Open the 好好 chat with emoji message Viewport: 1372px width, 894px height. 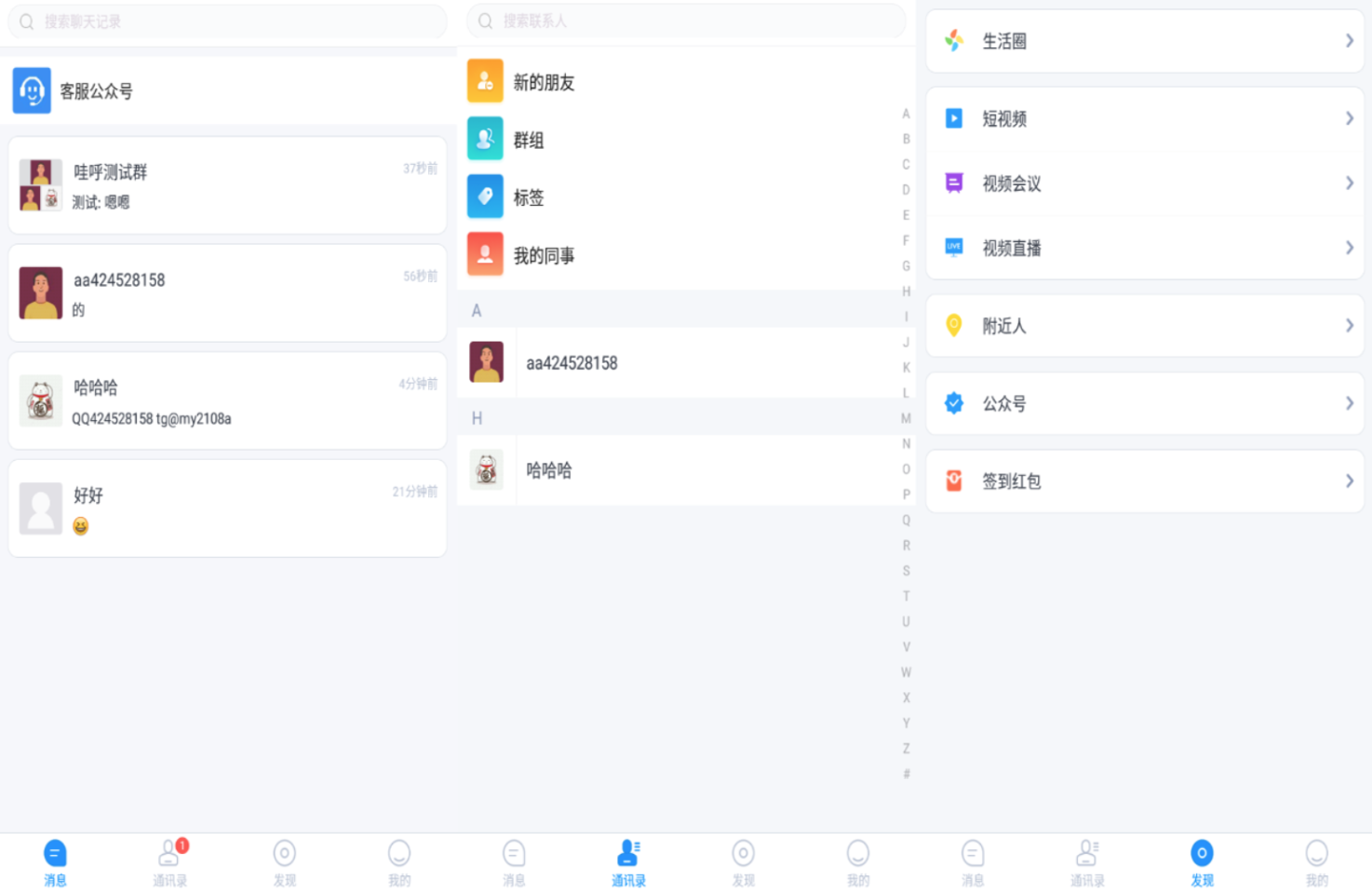click(x=227, y=508)
